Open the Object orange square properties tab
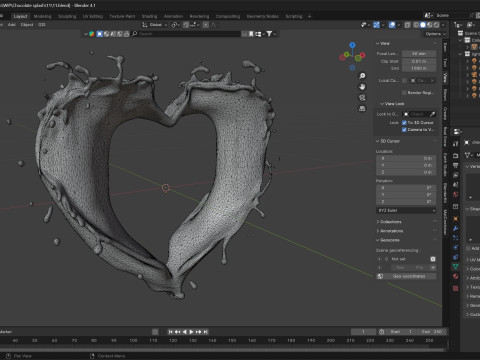The image size is (480, 360). click(455, 219)
